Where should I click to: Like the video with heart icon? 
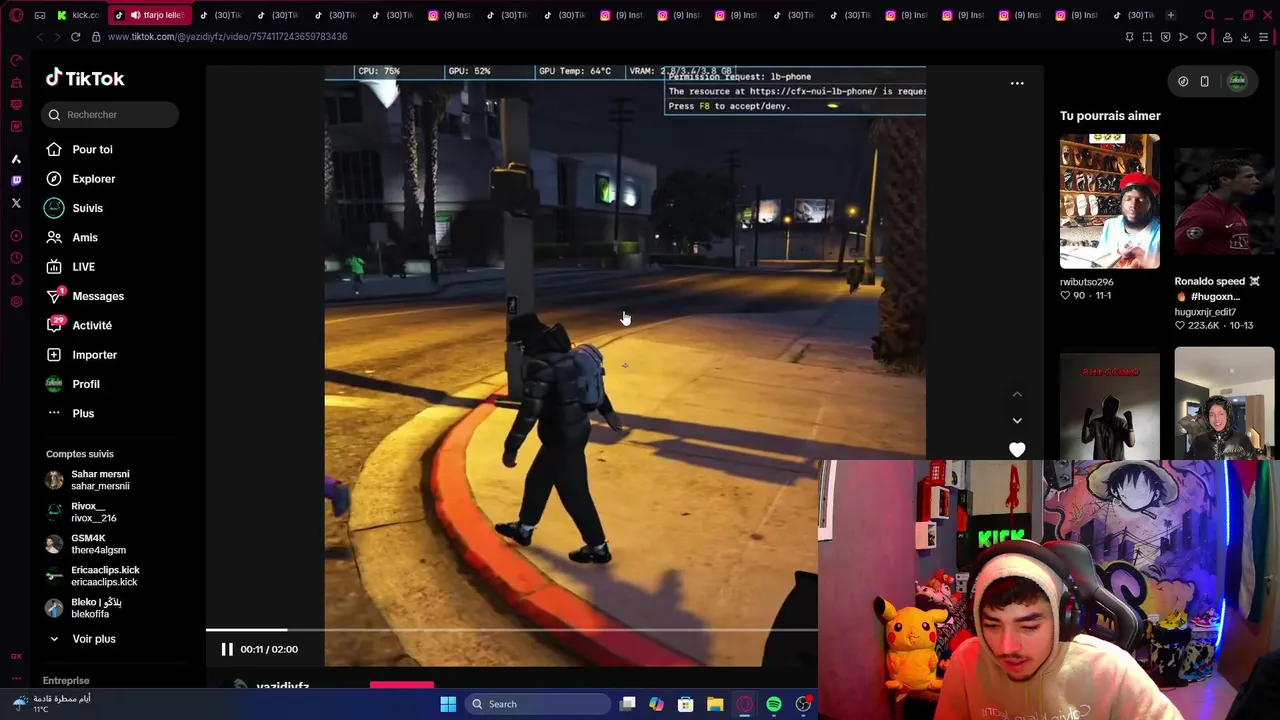click(1017, 451)
